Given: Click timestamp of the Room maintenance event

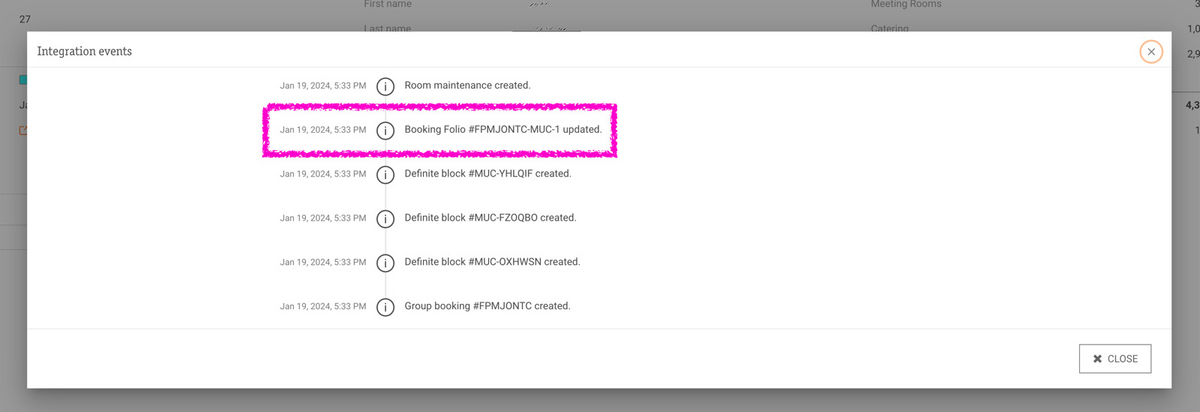Looking at the screenshot, I should pos(323,86).
